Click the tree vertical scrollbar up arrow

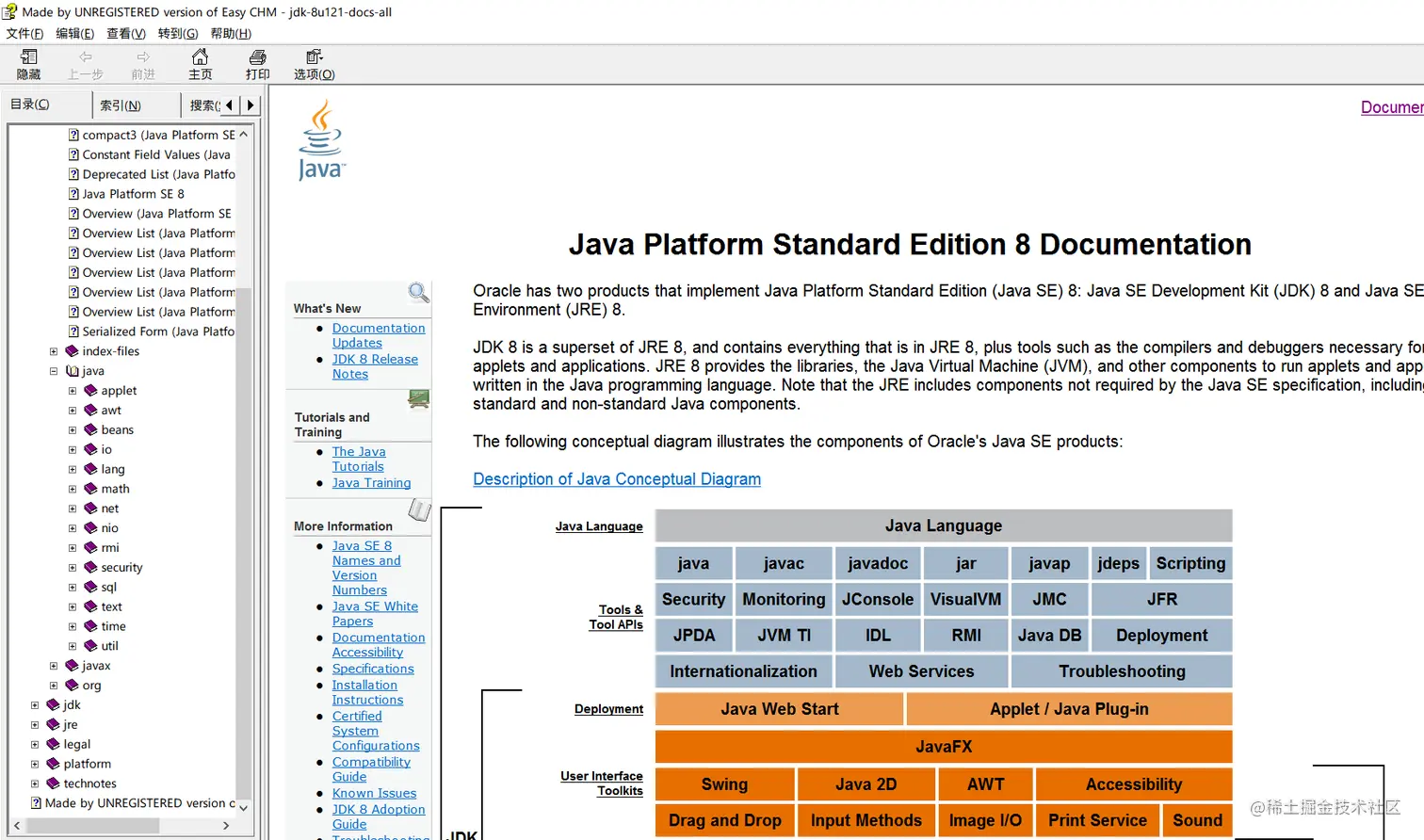click(243, 134)
